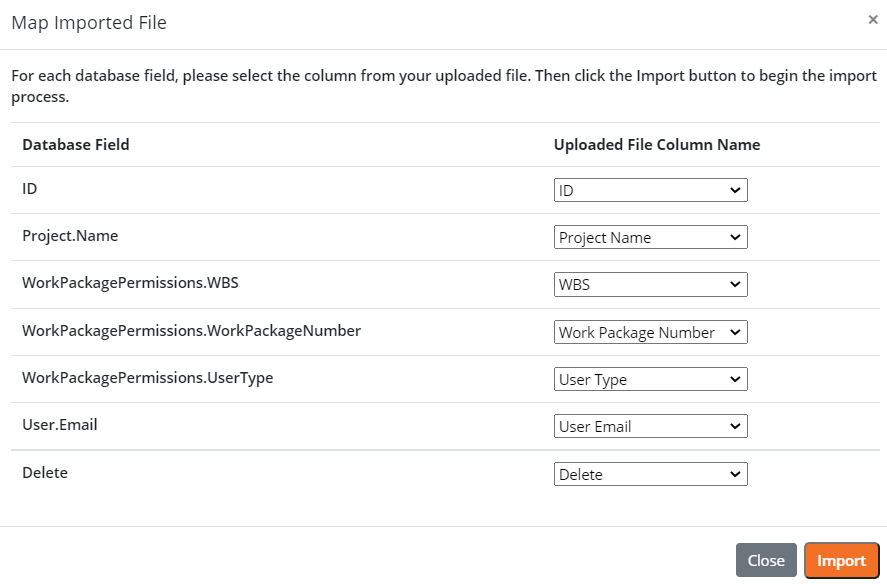The image size is (887, 584).
Task: Click the WorkPackagePermissions.WBS field label
Action: click(130, 283)
